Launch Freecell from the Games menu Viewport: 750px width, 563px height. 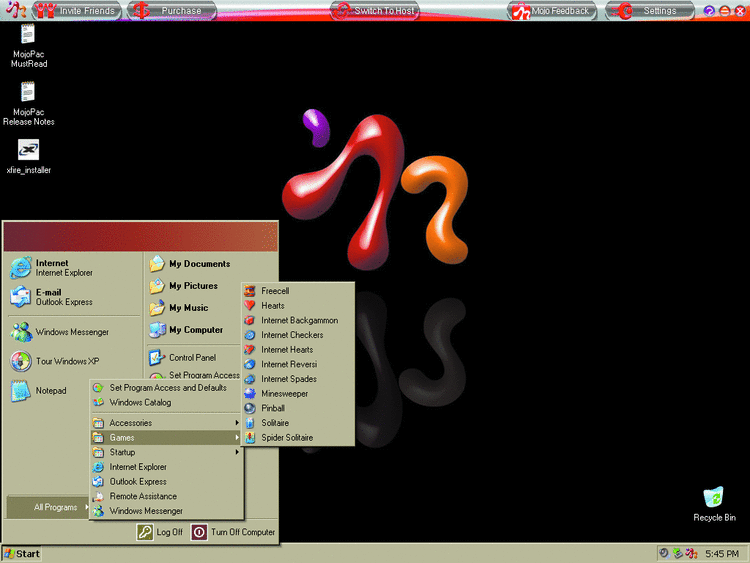pos(298,291)
